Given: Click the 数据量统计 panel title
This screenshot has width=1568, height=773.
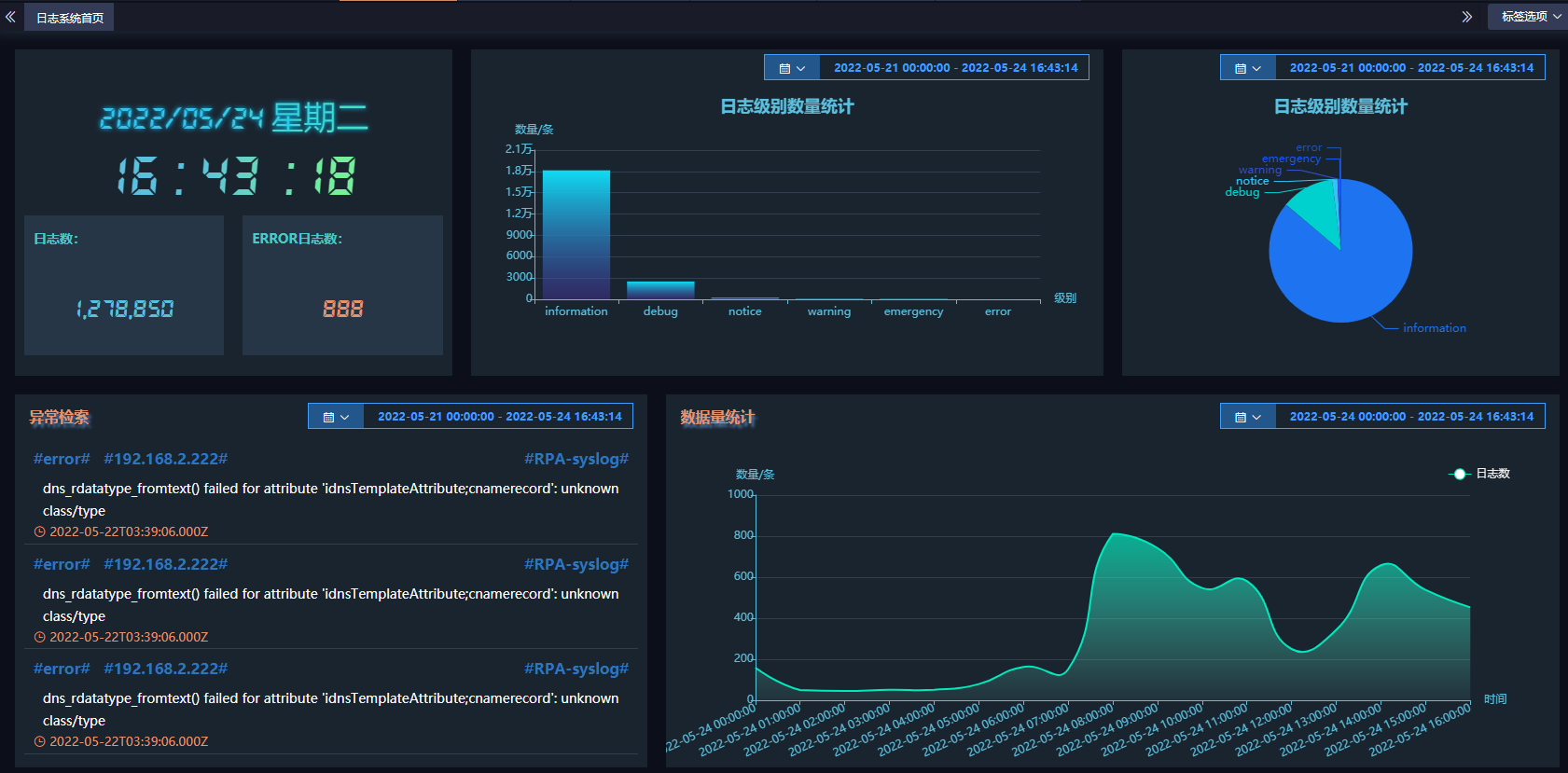Looking at the screenshot, I should point(717,417).
